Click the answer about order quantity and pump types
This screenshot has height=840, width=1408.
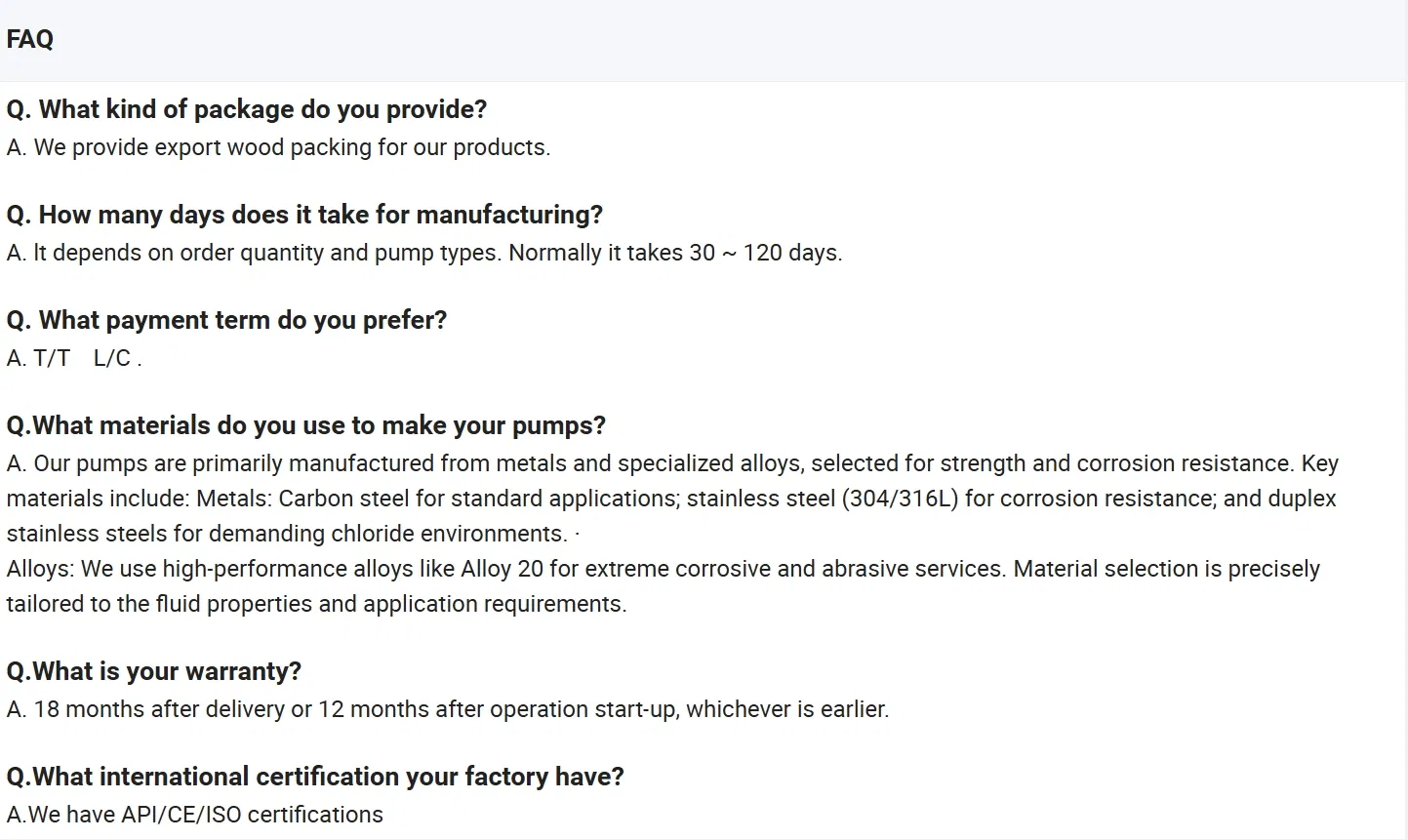423,253
